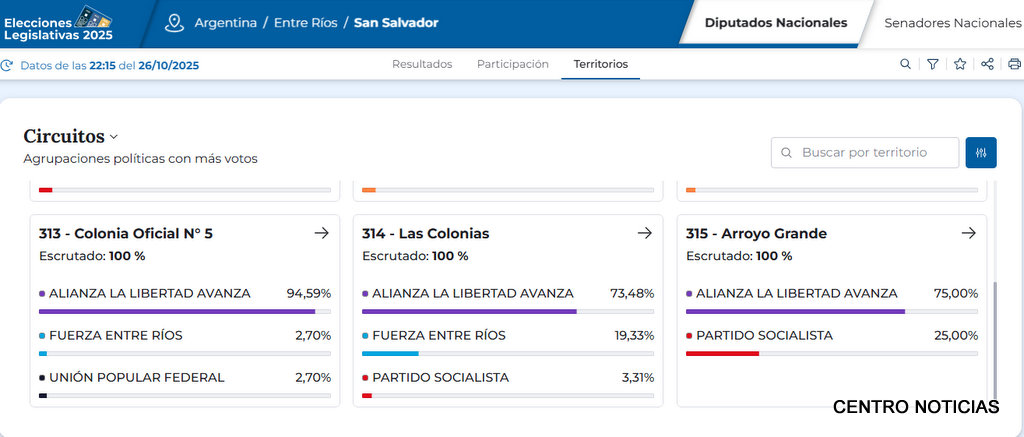Switch to Participación tab

(513, 64)
